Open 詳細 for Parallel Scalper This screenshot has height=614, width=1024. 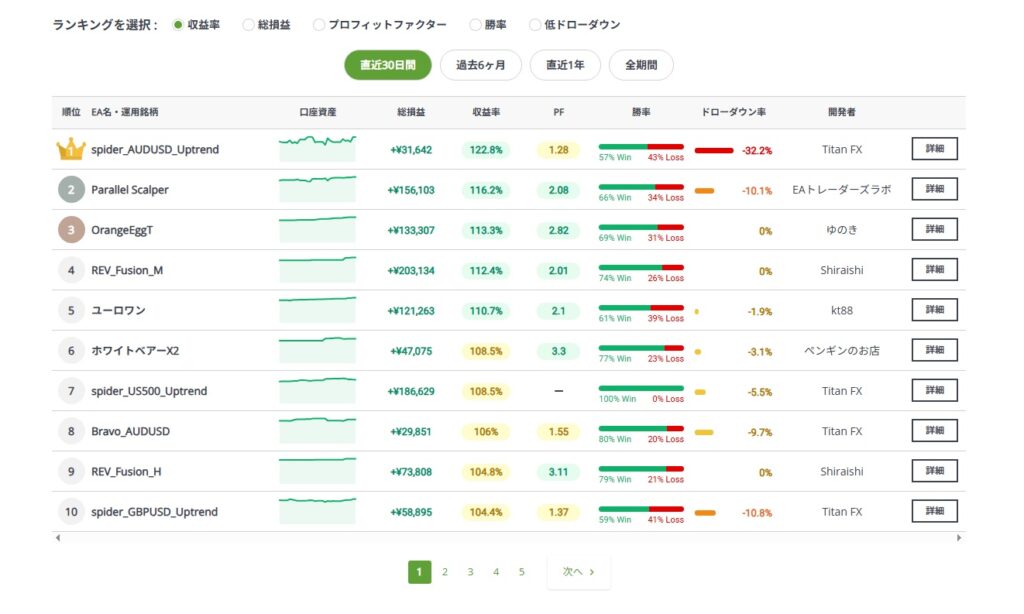pos(934,189)
